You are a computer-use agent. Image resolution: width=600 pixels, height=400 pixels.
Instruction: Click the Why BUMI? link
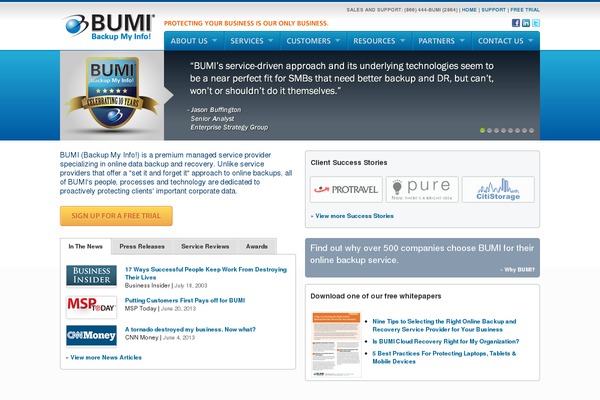point(517,269)
